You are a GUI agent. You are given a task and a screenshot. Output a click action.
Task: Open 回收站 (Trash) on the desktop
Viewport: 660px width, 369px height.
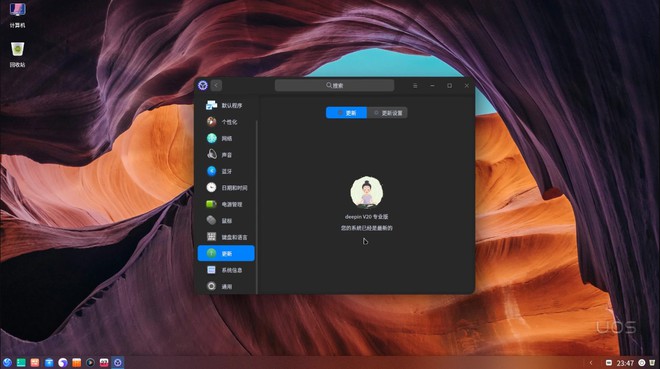coord(17,55)
